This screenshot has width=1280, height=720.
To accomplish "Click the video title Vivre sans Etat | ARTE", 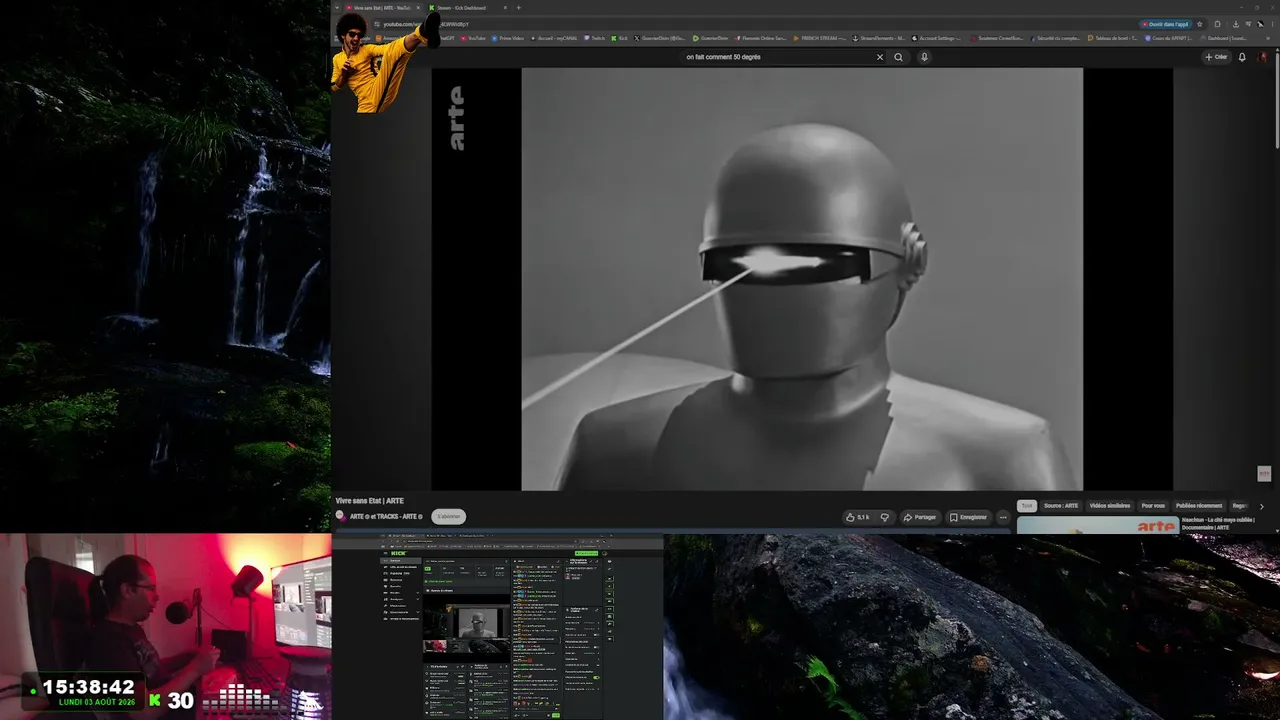I will 370,501.
